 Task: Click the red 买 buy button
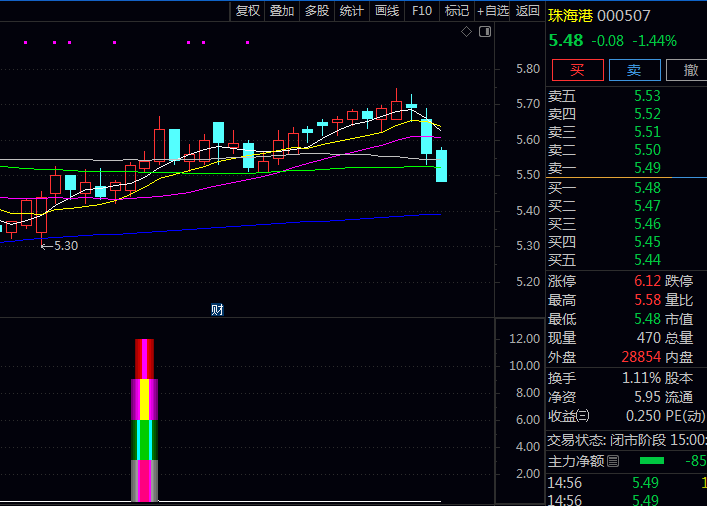pyautogui.click(x=578, y=70)
